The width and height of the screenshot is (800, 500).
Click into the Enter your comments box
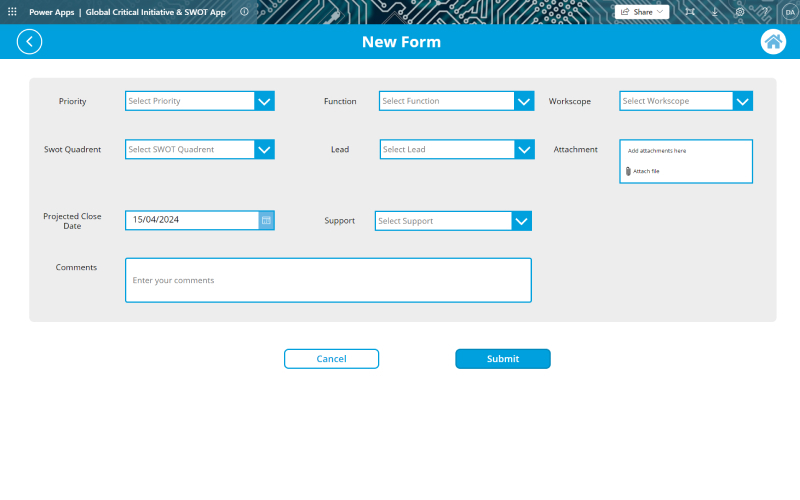coord(328,280)
